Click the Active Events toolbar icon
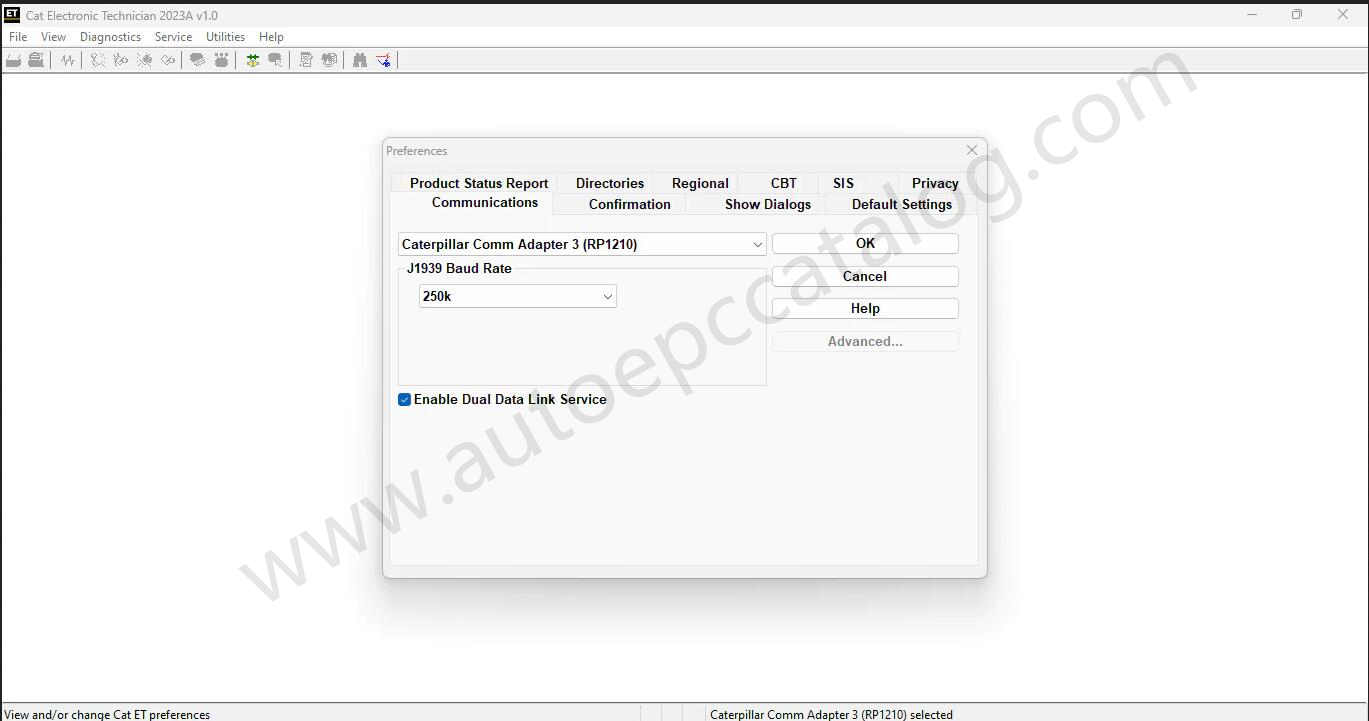This screenshot has height=721, width=1369. point(145,60)
